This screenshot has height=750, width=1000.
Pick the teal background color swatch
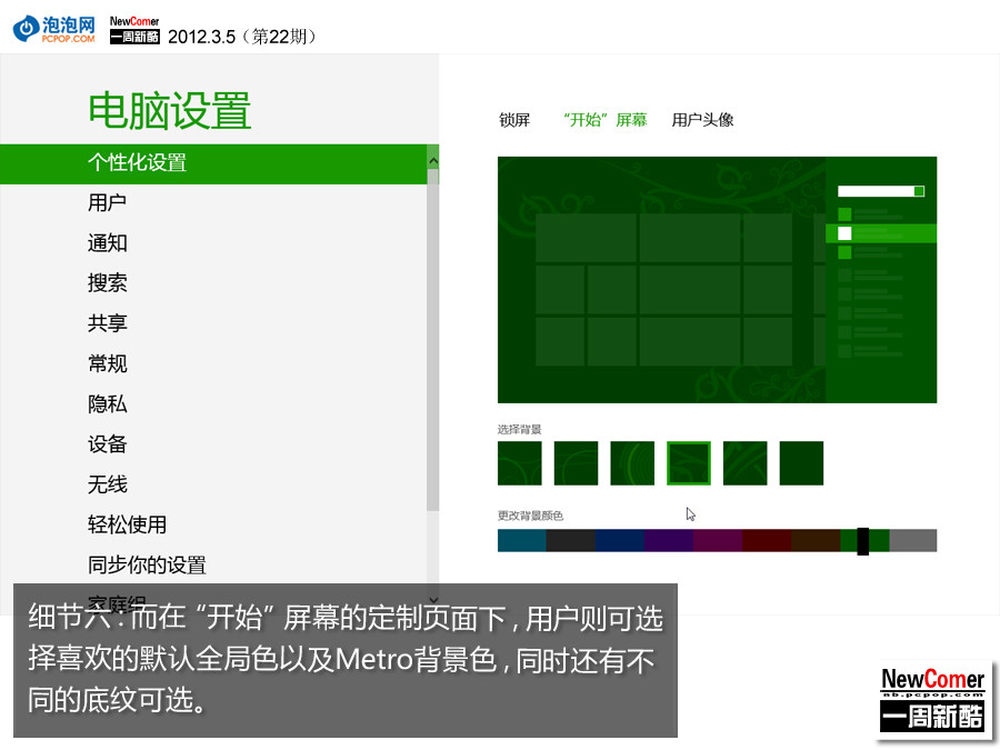[521, 541]
